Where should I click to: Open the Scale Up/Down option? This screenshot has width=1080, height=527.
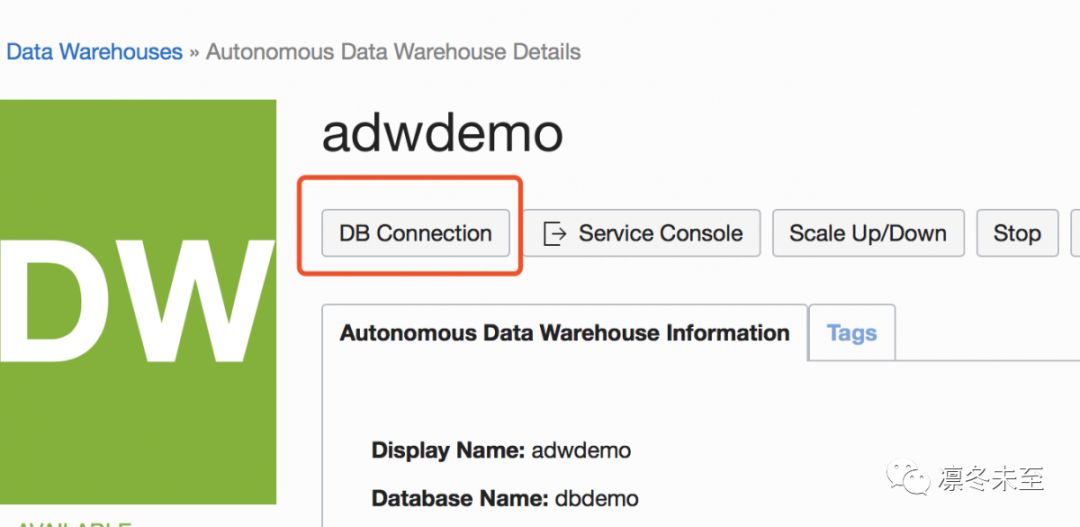(867, 234)
